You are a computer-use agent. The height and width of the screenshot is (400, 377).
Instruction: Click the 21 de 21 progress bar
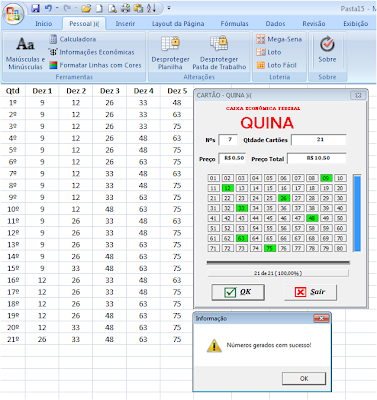[x=278, y=273]
